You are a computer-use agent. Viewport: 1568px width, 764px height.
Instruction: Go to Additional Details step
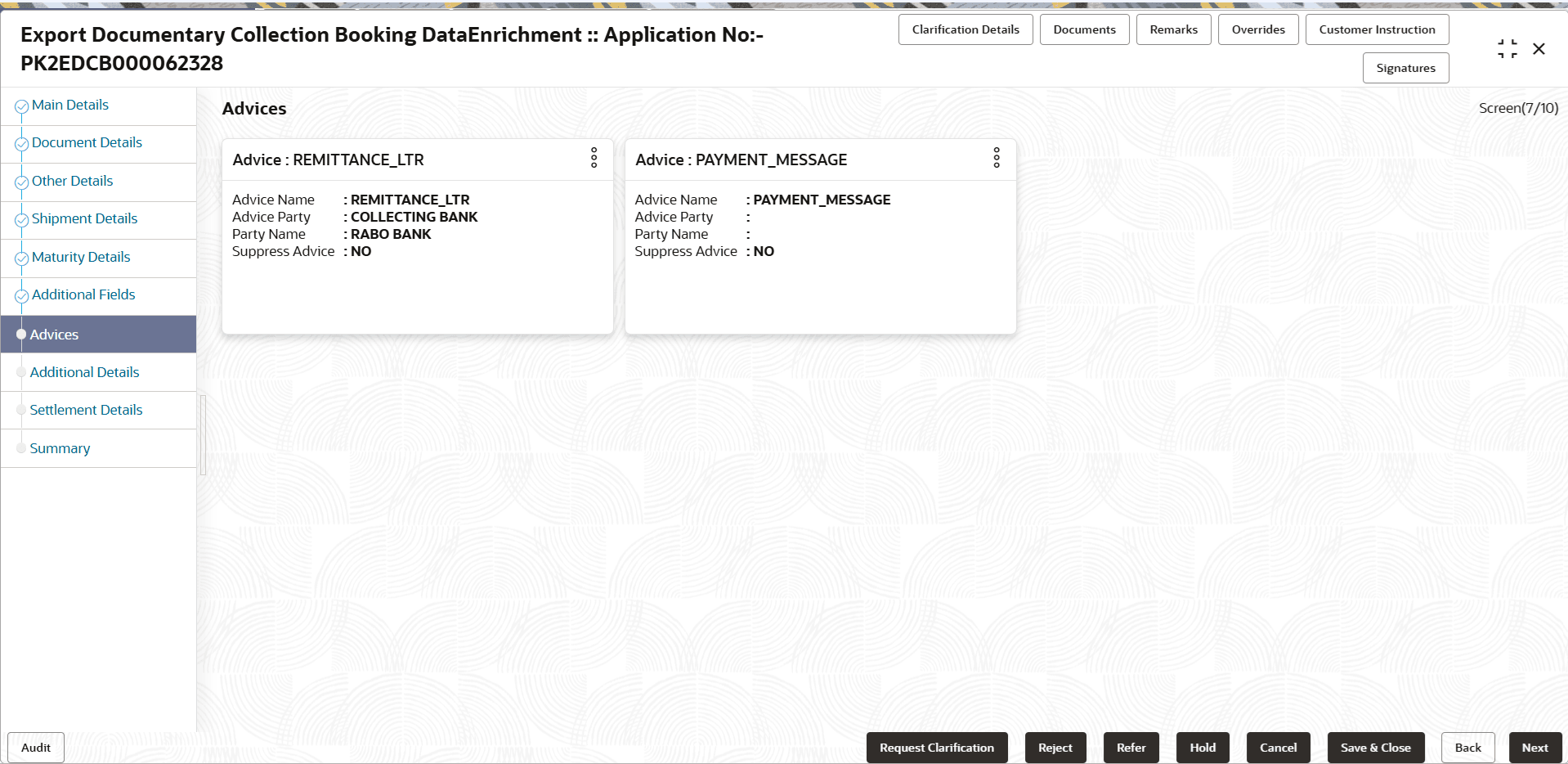[84, 372]
